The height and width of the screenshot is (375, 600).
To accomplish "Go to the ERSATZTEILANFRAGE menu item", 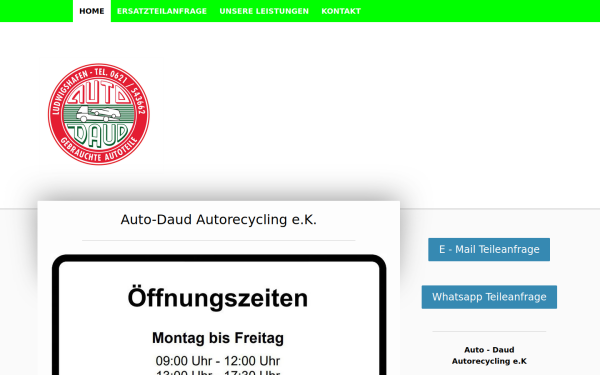I will tap(162, 11).
